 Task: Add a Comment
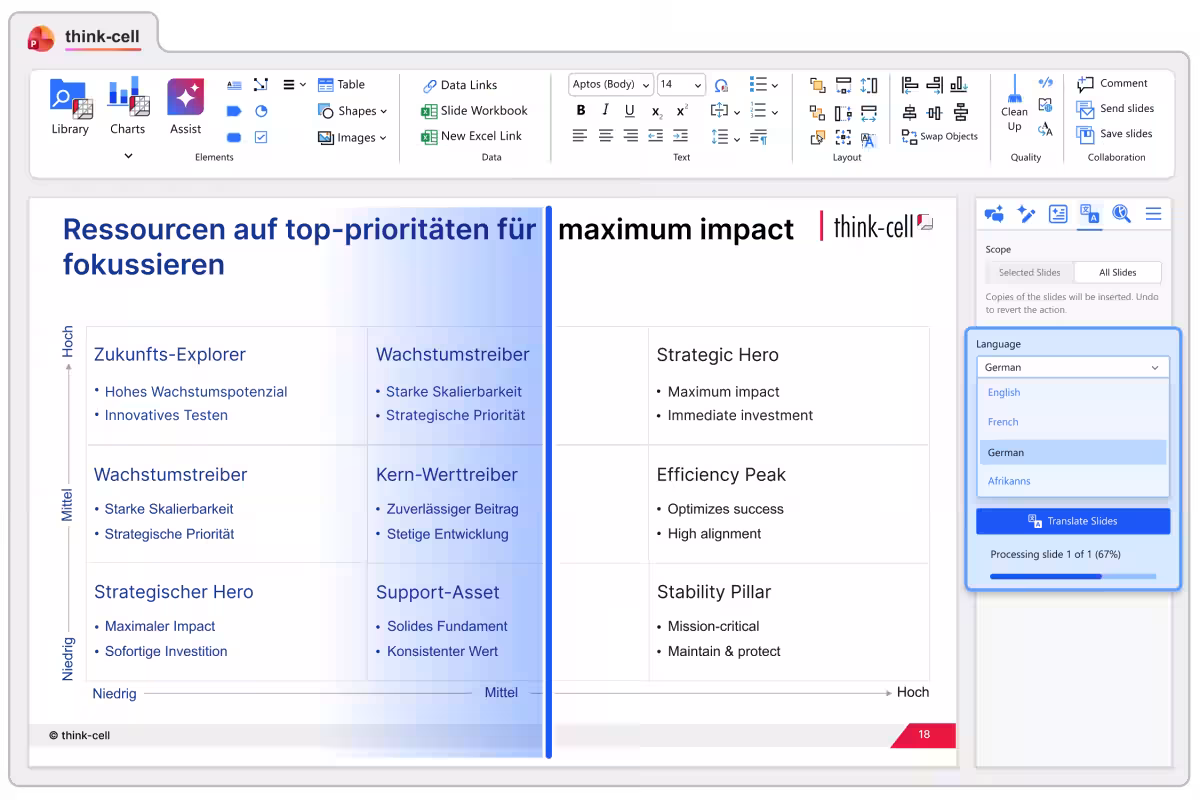pyautogui.click(x=1112, y=84)
